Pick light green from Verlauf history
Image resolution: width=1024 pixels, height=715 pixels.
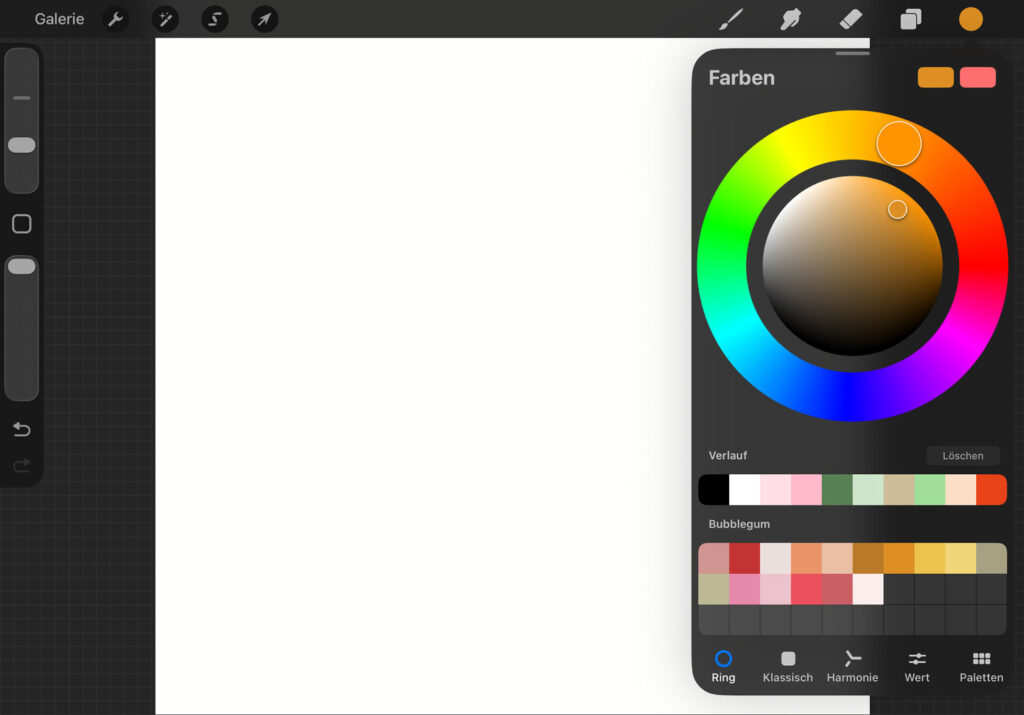pyautogui.click(x=930, y=490)
